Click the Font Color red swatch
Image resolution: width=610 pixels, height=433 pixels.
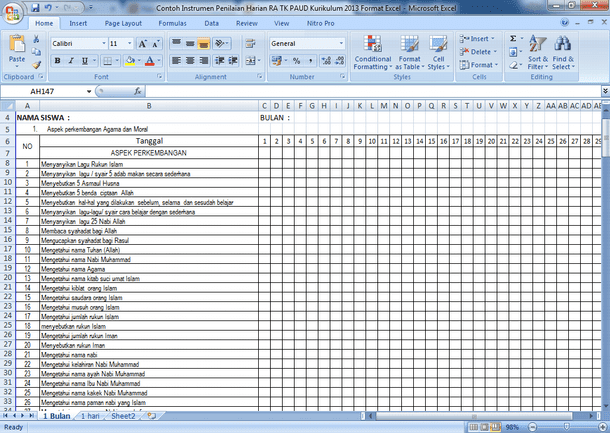click(150, 61)
